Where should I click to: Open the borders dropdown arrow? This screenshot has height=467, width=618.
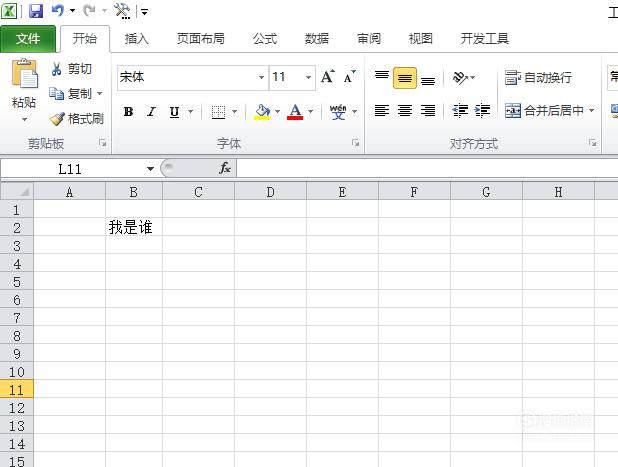tap(235, 112)
